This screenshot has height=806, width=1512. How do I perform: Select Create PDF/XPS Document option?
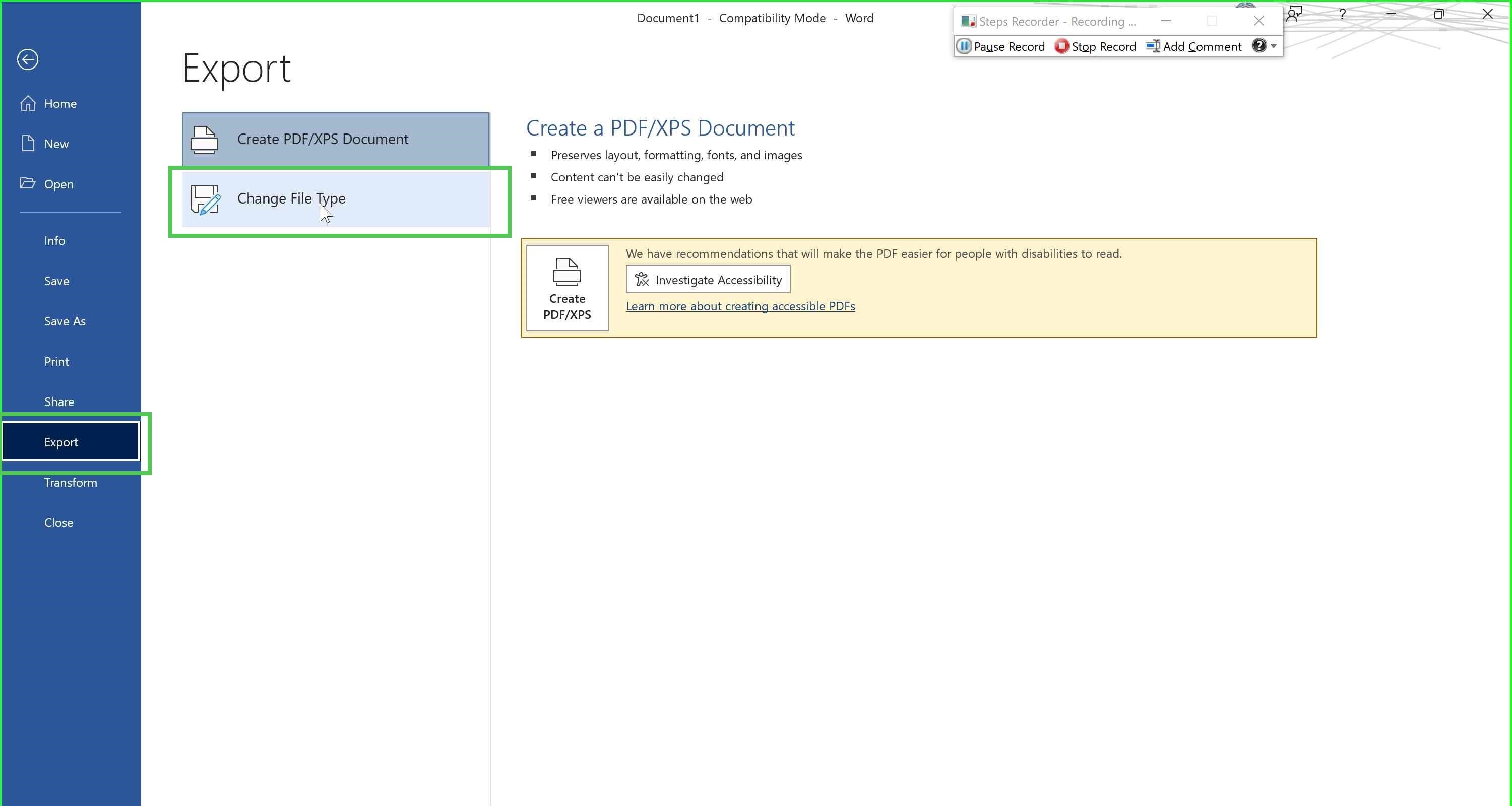pos(336,139)
